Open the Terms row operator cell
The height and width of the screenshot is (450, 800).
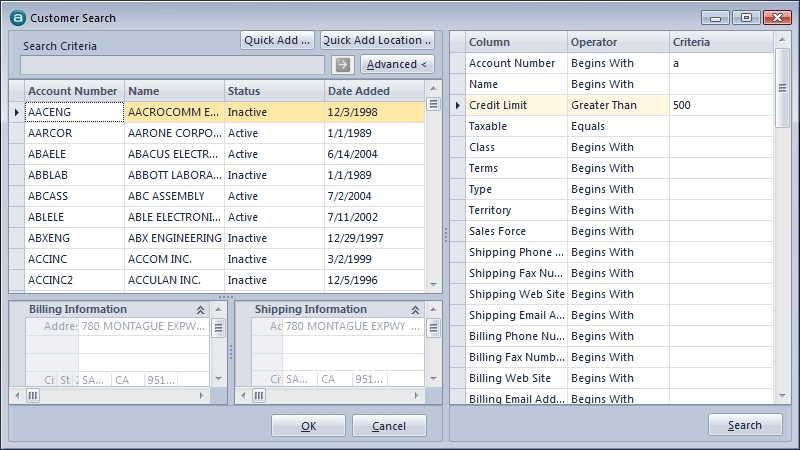(618, 168)
